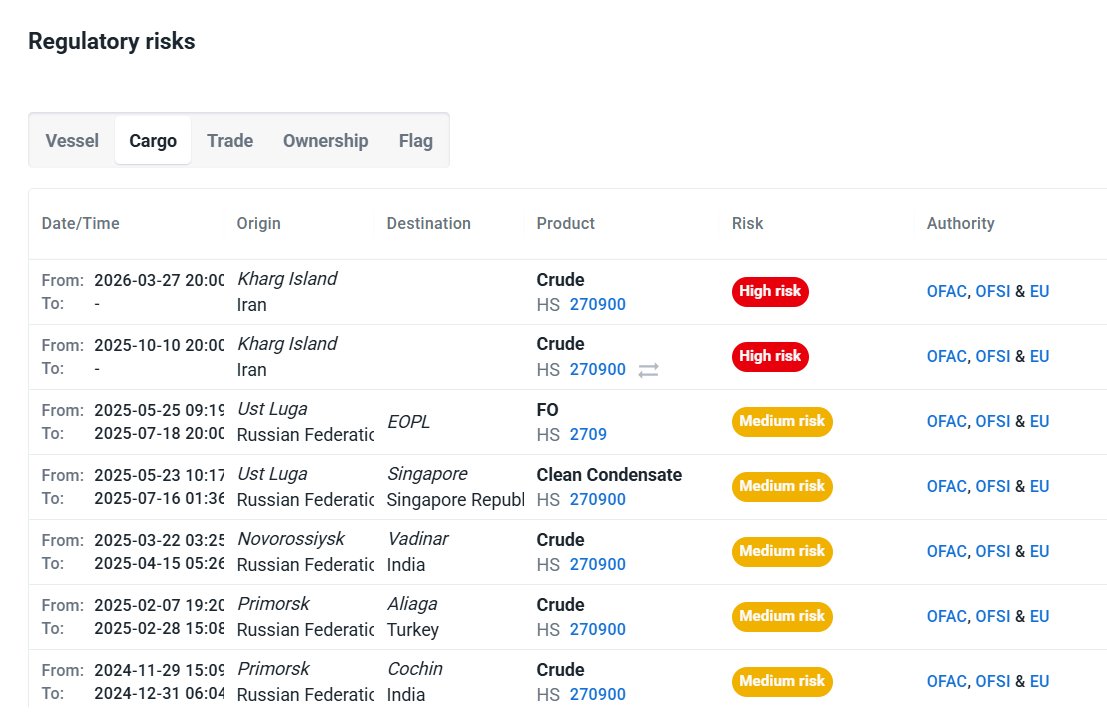Open HS 270900 link in Novorossiysk row
The height and width of the screenshot is (727, 1107).
click(x=598, y=564)
